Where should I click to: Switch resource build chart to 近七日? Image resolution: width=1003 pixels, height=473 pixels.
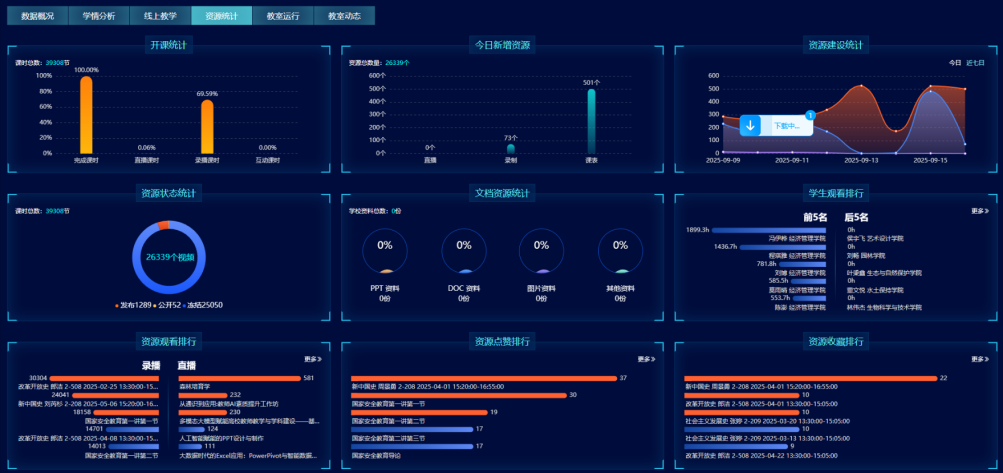tap(975, 63)
